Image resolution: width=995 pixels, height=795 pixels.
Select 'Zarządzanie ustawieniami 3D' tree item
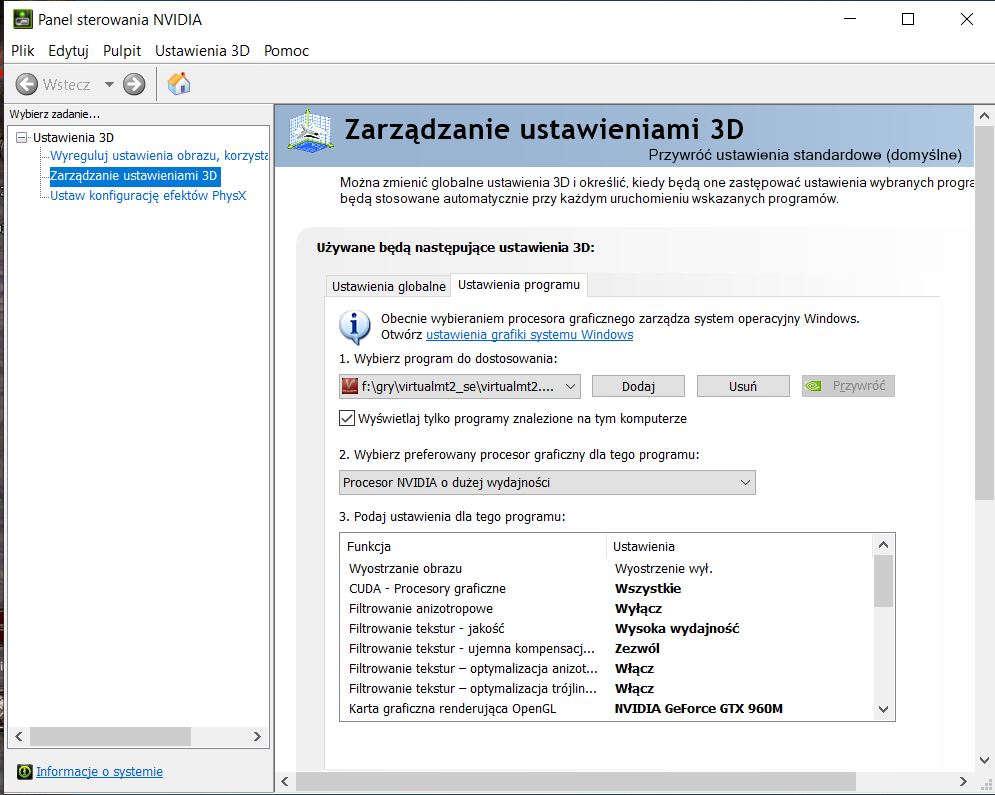click(134, 176)
